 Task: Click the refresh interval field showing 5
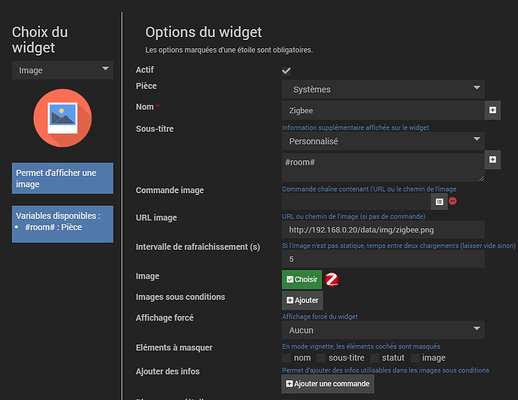383,259
